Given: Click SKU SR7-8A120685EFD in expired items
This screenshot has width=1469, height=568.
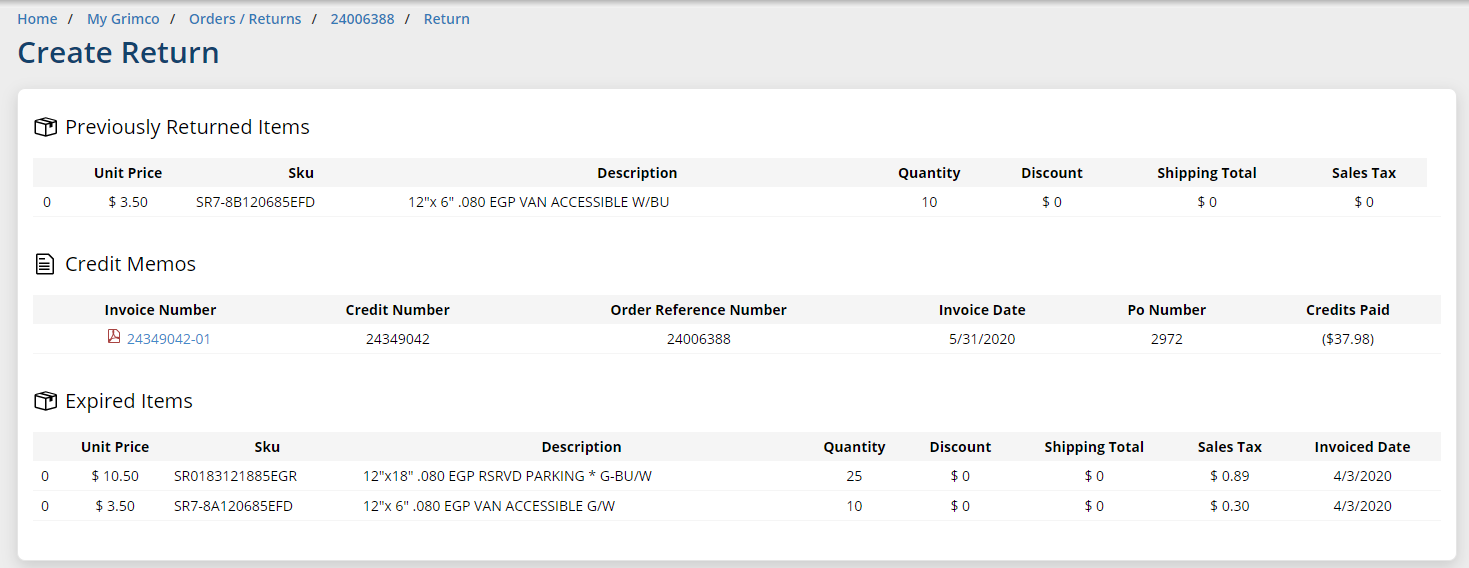Looking at the screenshot, I should [234, 506].
